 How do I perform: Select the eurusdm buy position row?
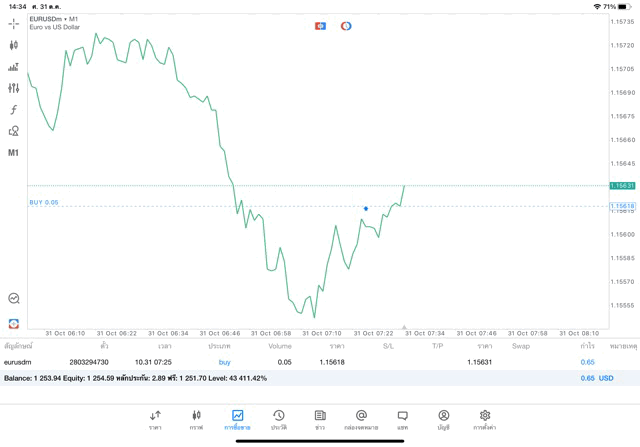[300, 362]
